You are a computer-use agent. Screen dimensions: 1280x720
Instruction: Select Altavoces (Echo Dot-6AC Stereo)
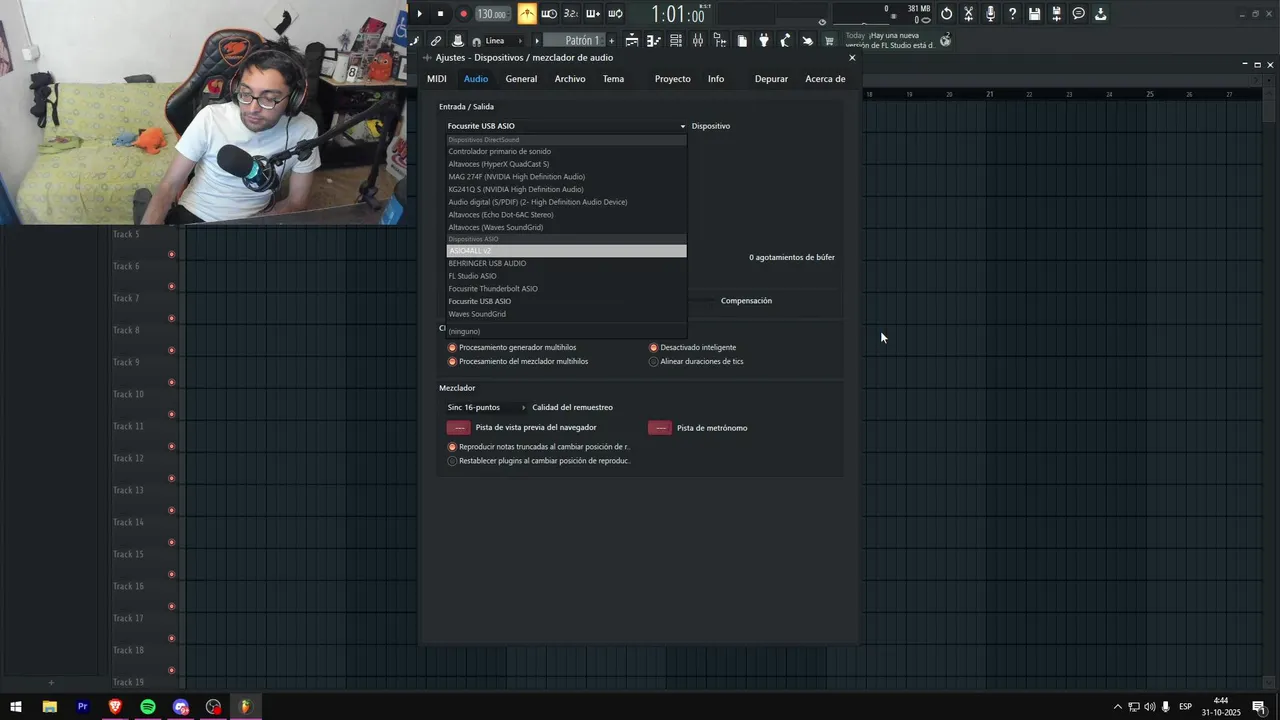[566, 215]
